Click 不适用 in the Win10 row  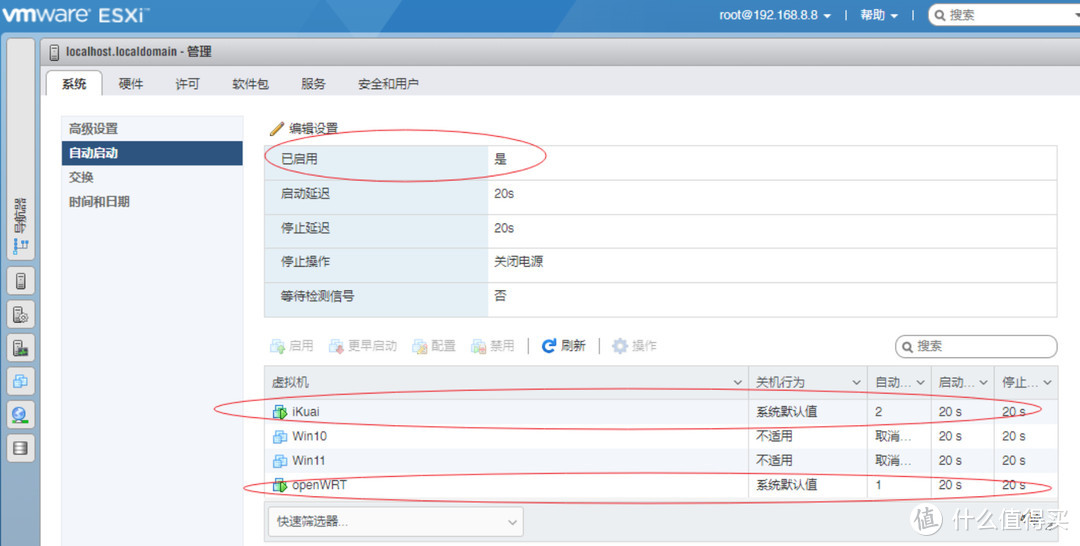click(x=774, y=437)
